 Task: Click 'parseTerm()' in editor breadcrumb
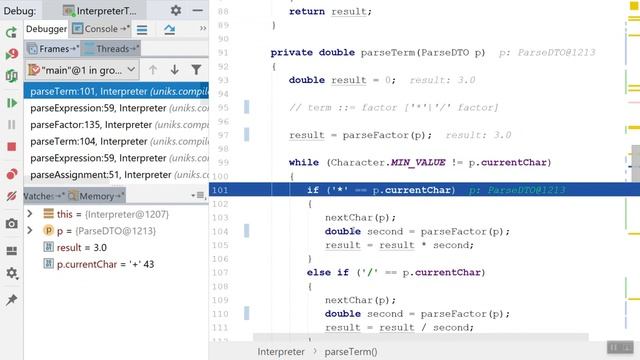point(351,351)
